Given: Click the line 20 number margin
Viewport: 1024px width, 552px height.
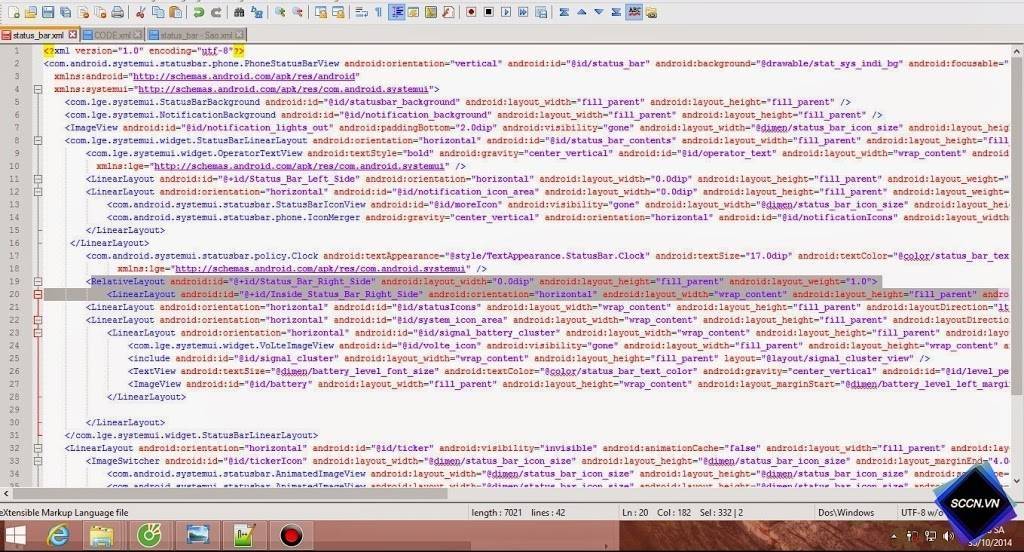Looking at the screenshot, I should [x=16, y=295].
